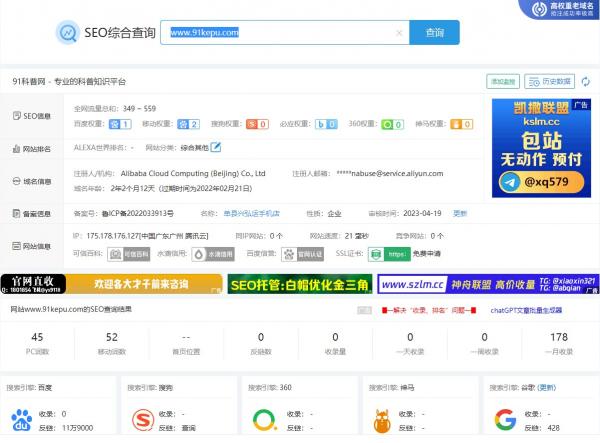Click Baidu 反链 value 11万9000

point(77,428)
